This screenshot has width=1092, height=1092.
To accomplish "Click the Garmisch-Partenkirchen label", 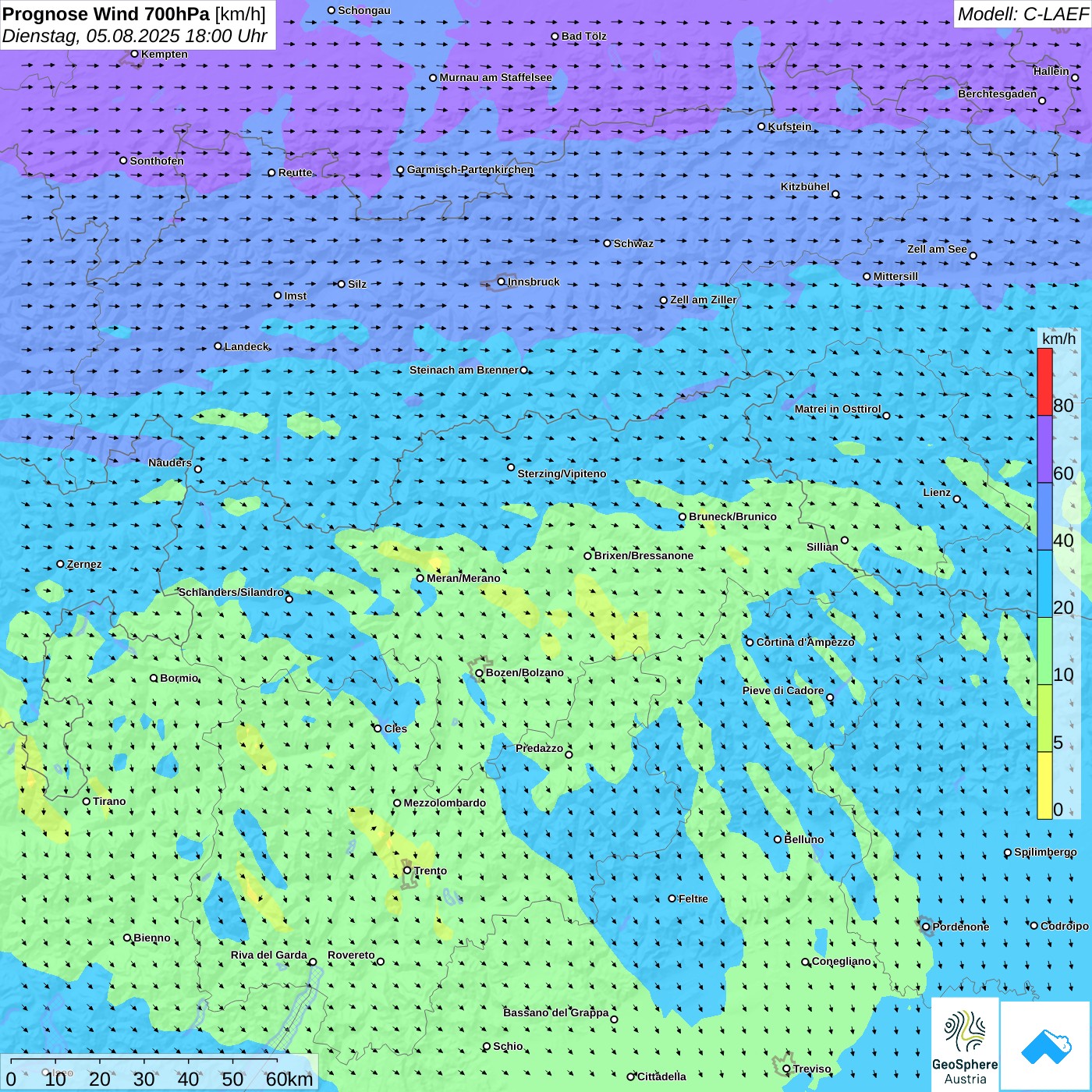I will click(470, 169).
